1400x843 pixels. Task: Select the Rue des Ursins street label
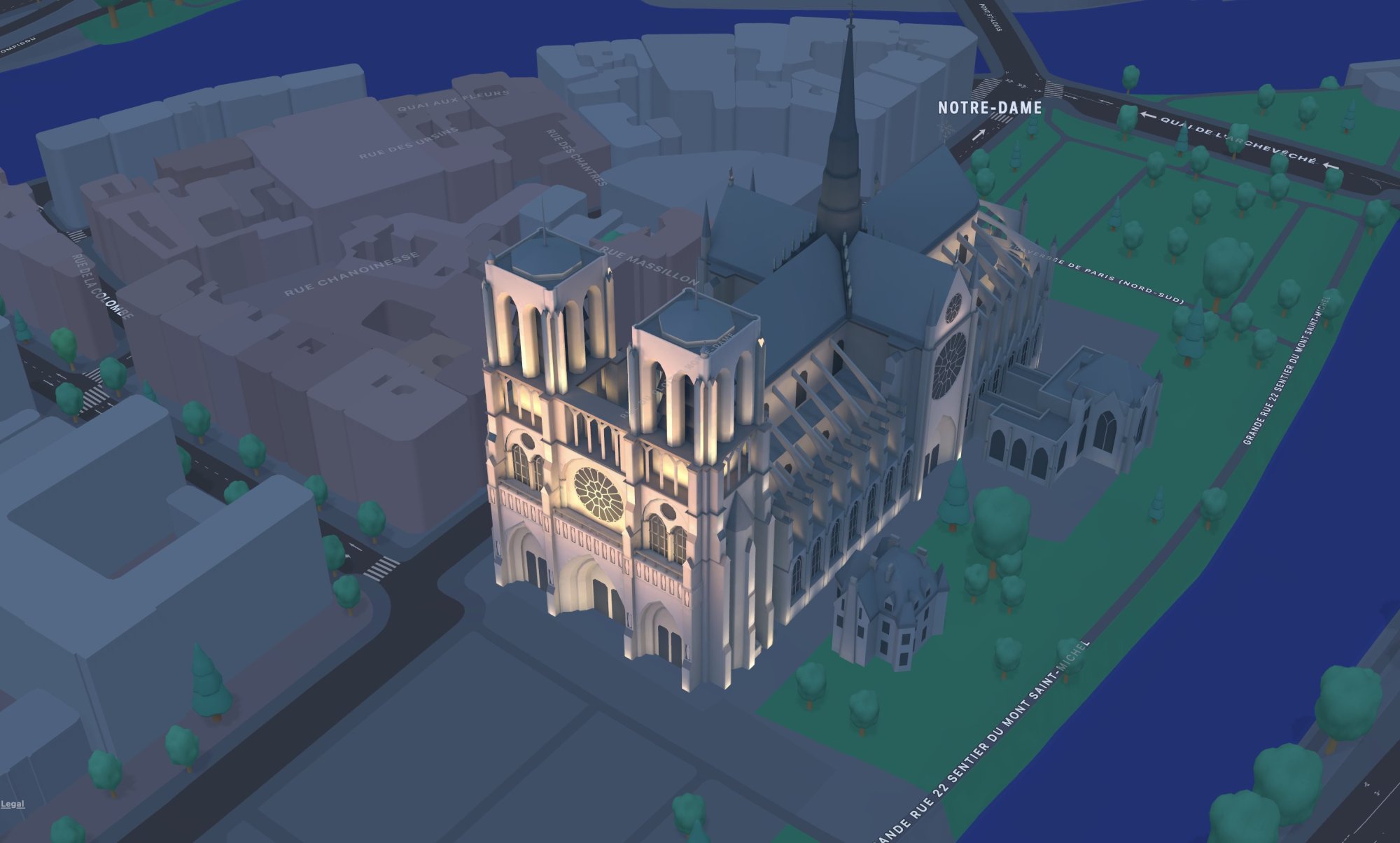[x=409, y=144]
